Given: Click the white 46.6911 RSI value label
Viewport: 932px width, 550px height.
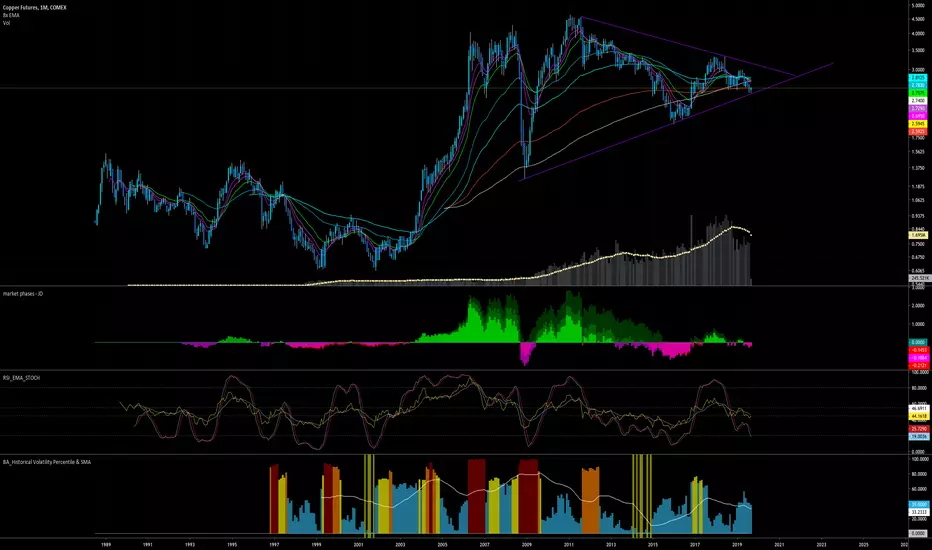Looking at the screenshot, I should 919,409.
